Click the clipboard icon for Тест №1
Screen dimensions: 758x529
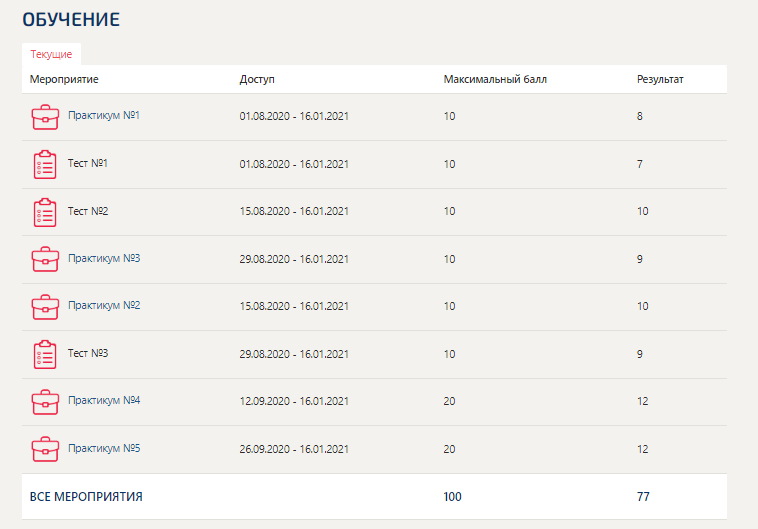[x=45, y=164]
